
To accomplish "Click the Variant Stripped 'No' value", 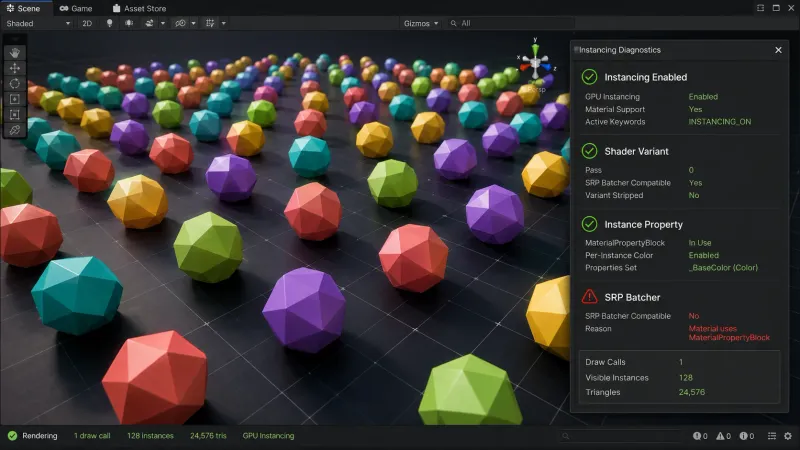I will [x=694, y=195].
